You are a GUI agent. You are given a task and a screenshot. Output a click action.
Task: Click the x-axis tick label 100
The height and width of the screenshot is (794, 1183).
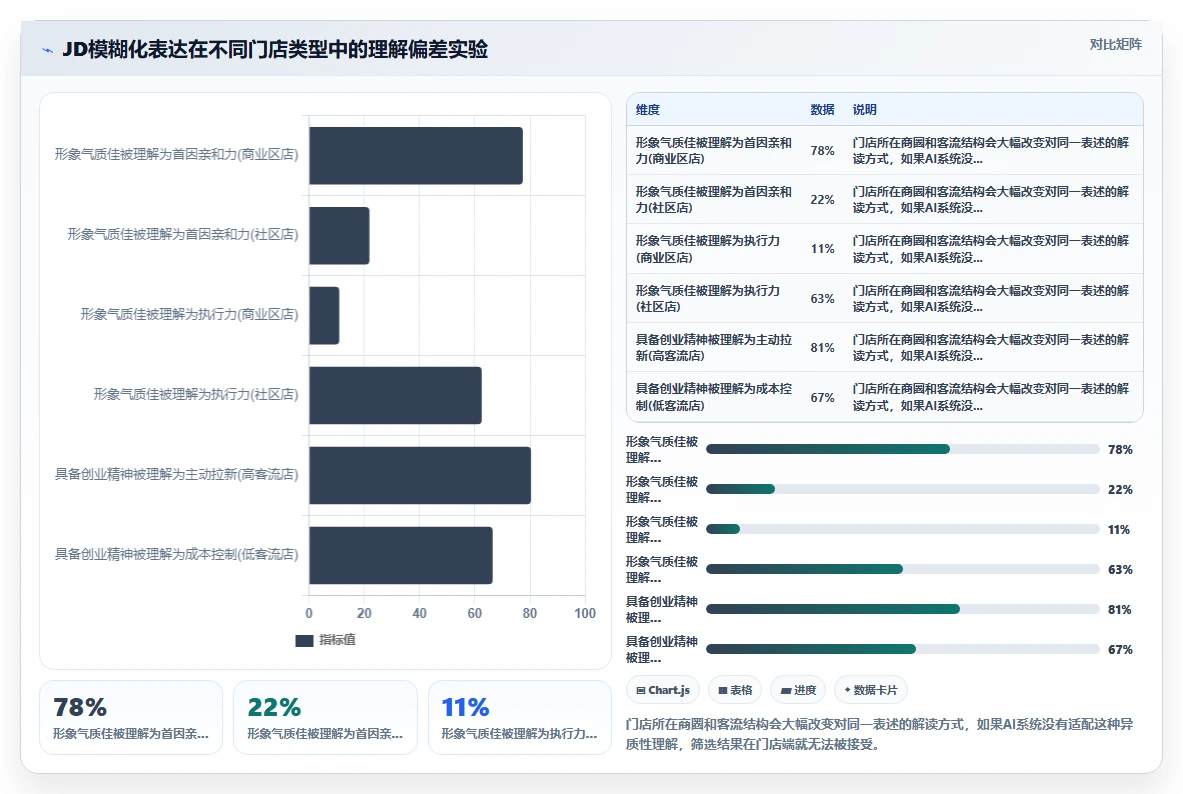585,614
